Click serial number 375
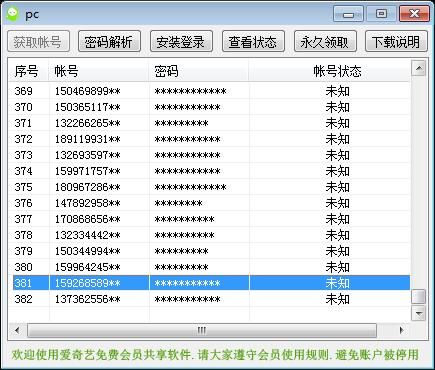This screenshot has height=370, width=435. pyautogui.click(x=23, y=187)
